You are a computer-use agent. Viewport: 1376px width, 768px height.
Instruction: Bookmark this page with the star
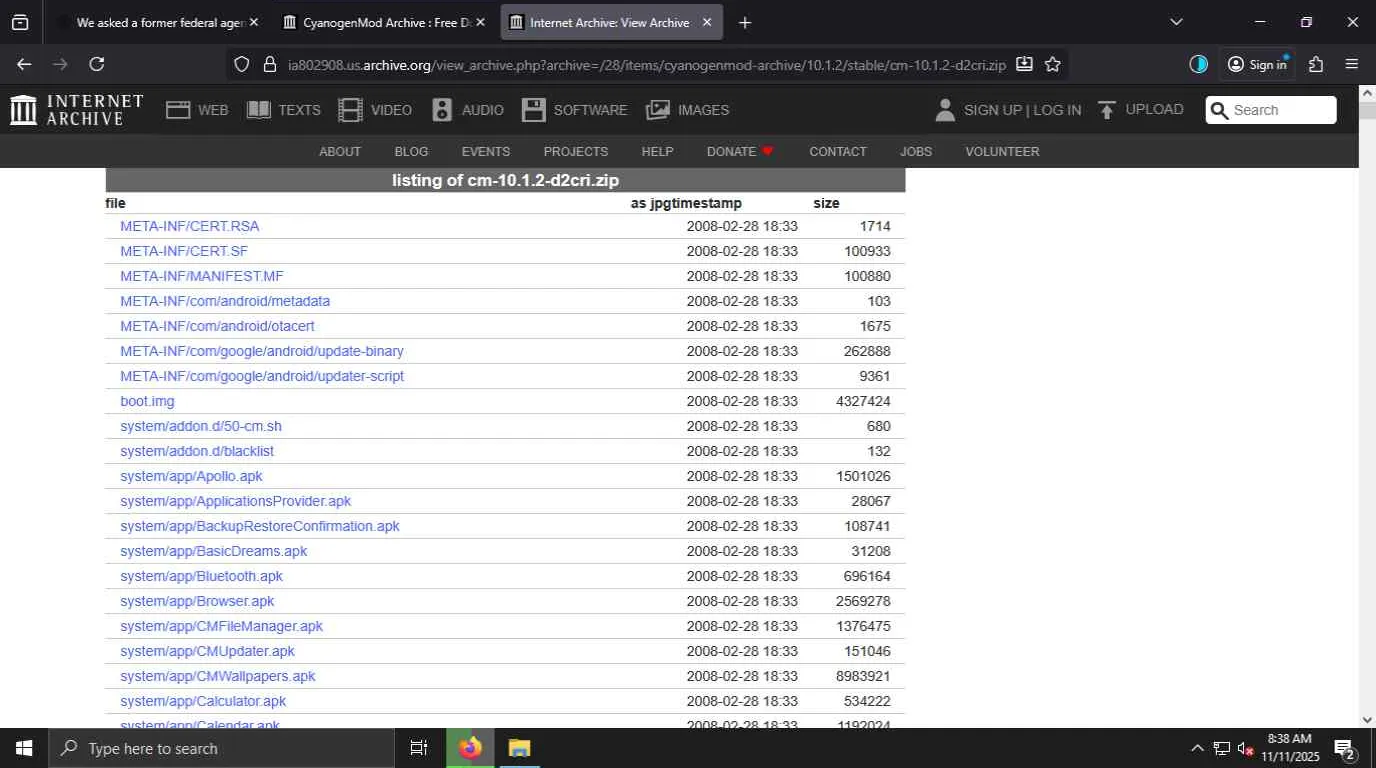click(1053, 64)
